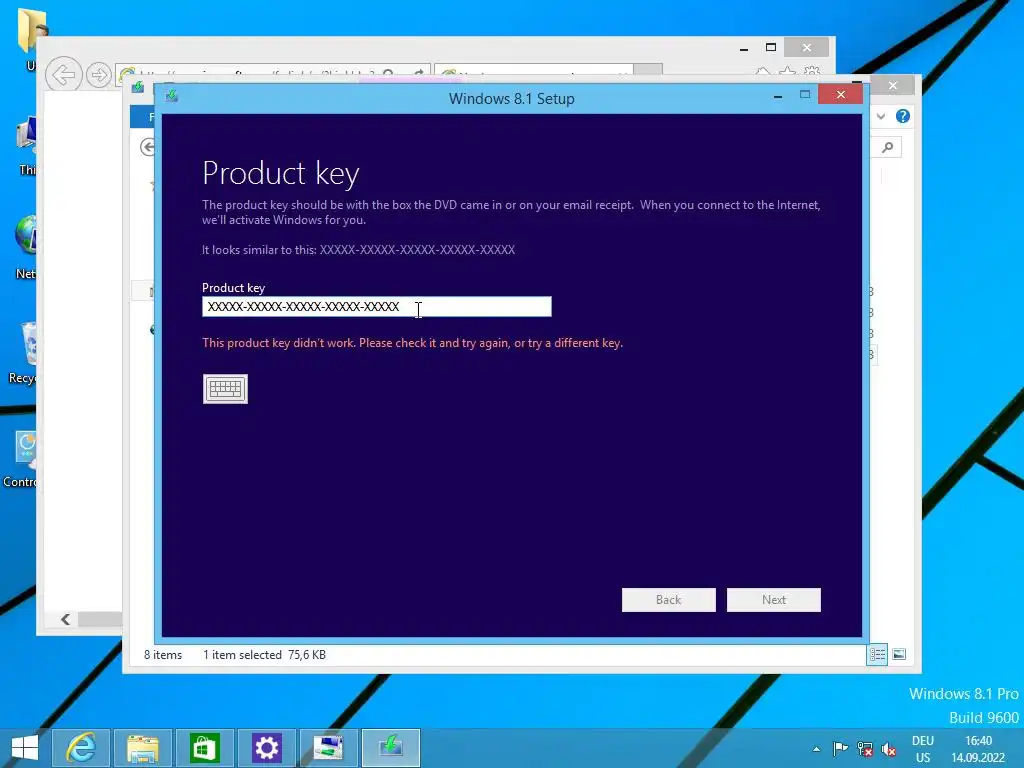Click the File Explorer help icon
1024x768 pixels.
click(903, 116)
